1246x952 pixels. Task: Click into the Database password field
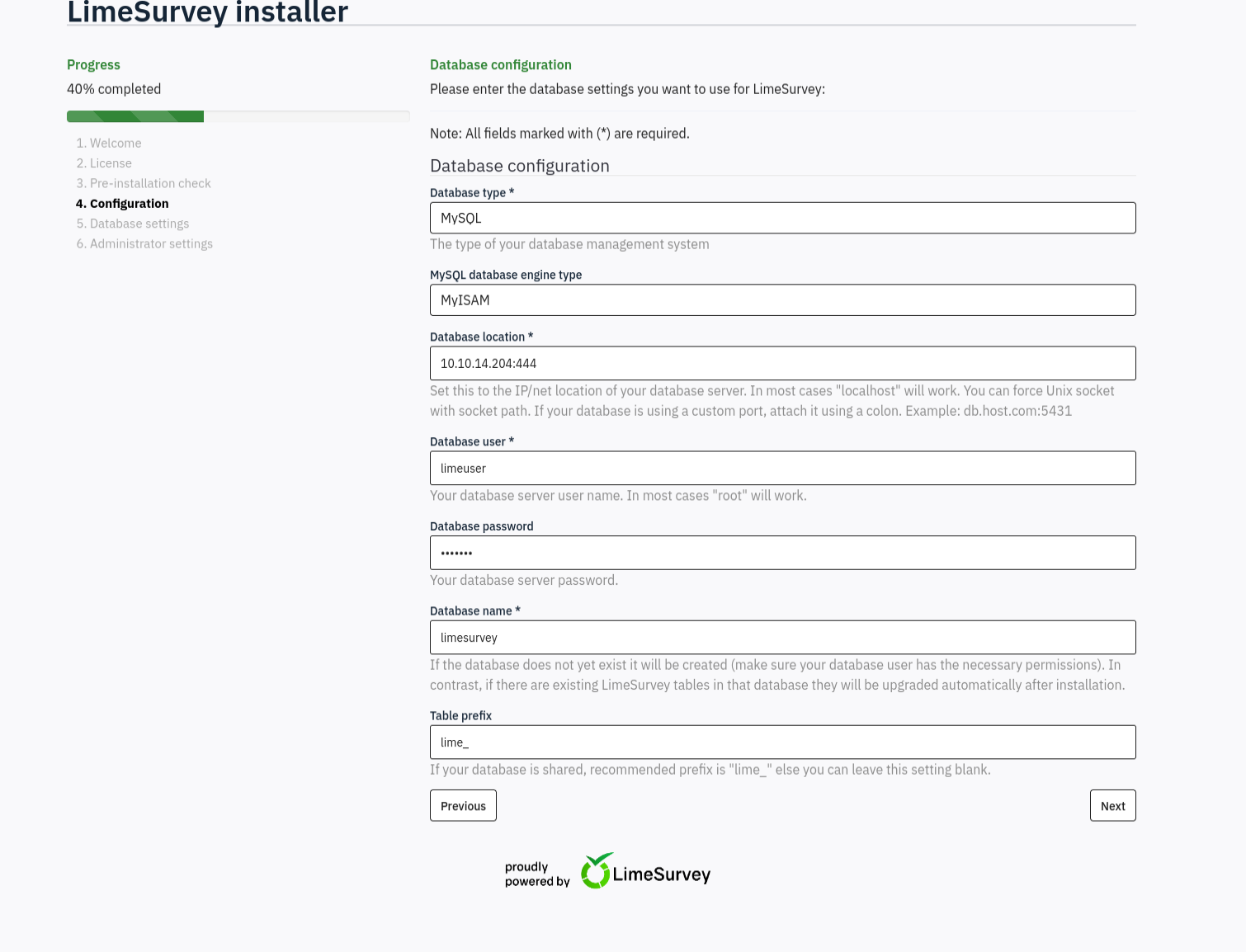[782, 553]
